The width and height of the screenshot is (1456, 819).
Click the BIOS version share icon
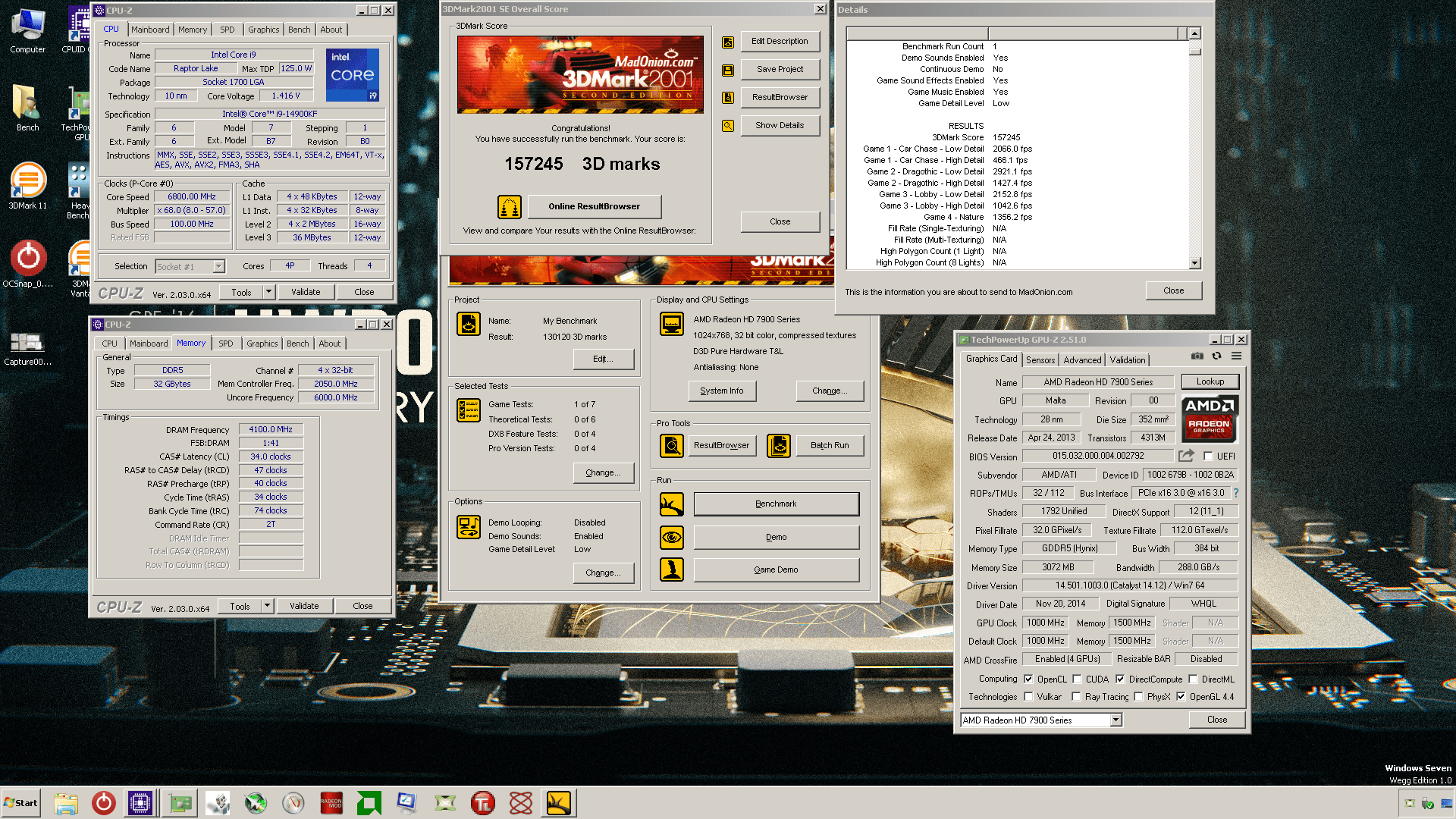[x=1186, y=456]
